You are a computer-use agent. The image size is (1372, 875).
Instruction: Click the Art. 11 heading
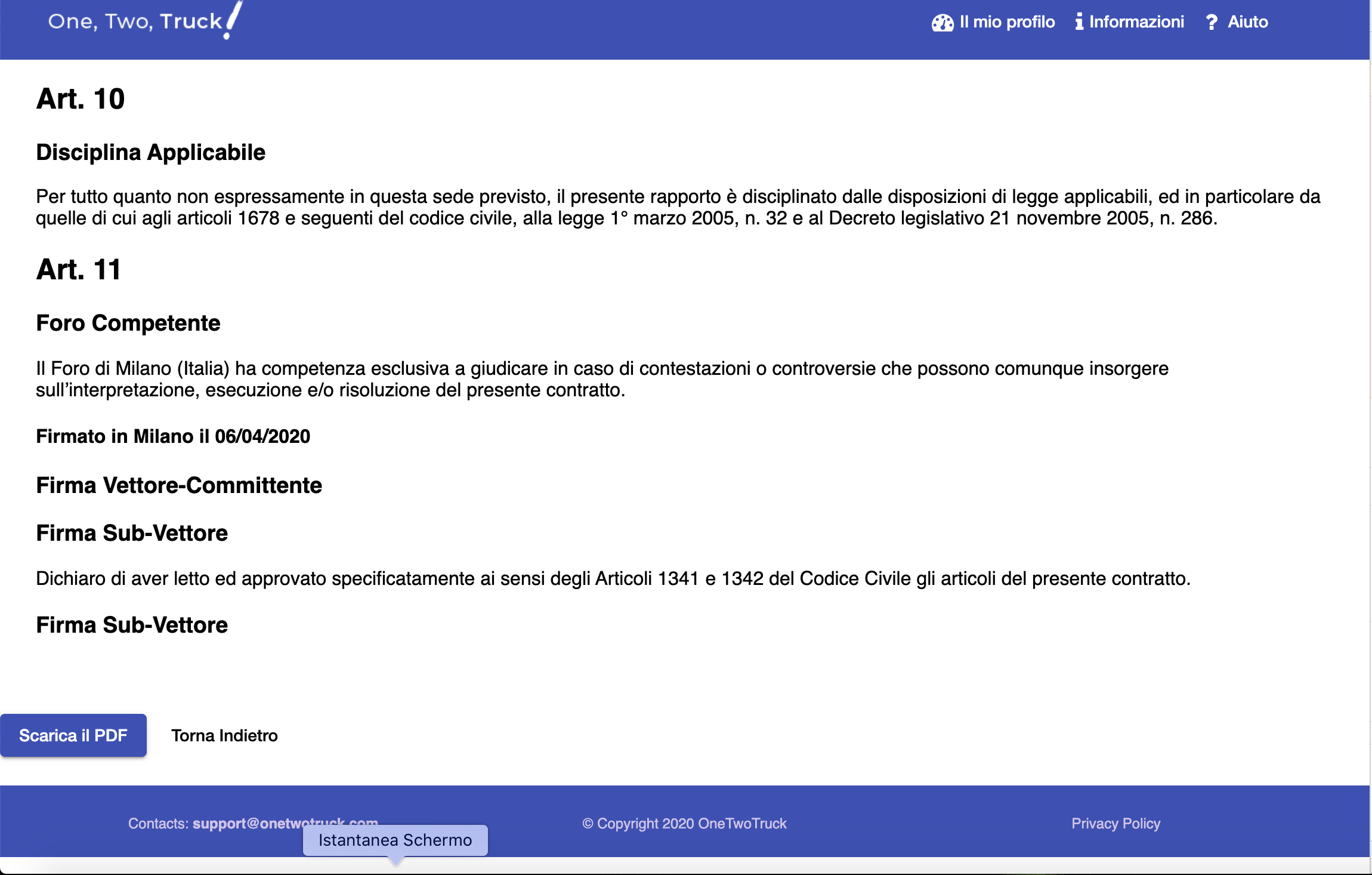coord(79,270)
